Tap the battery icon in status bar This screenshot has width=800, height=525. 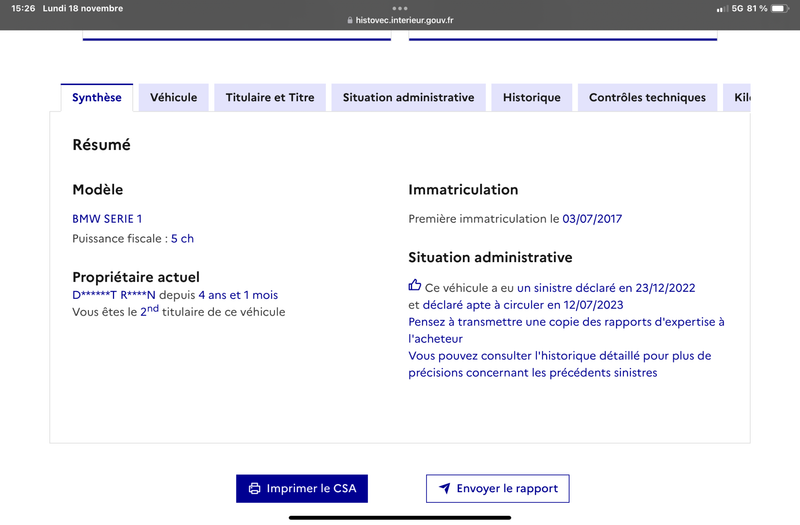point(780,9)
